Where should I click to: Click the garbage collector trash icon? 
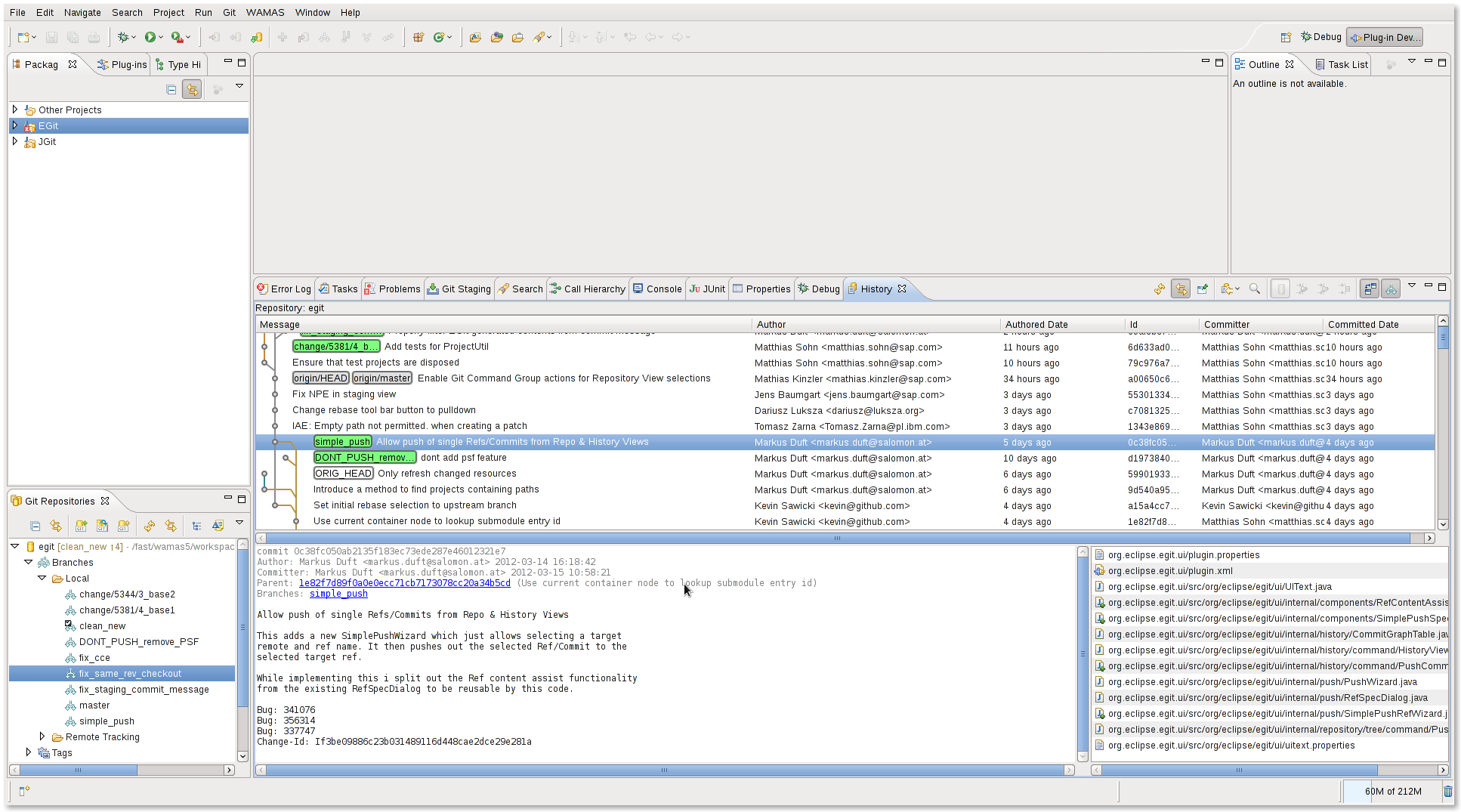pos(1447,791)
